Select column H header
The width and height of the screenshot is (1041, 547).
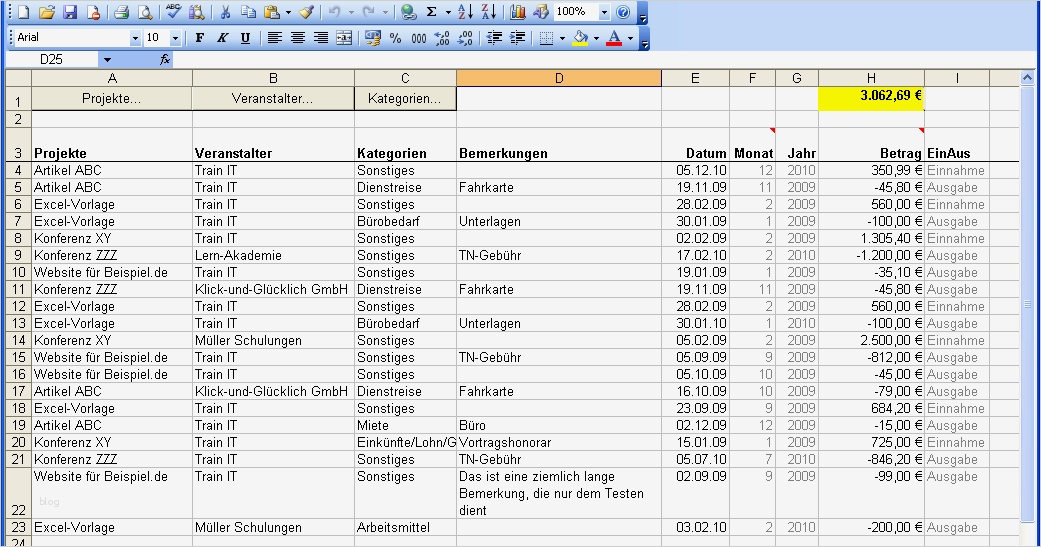871,78
